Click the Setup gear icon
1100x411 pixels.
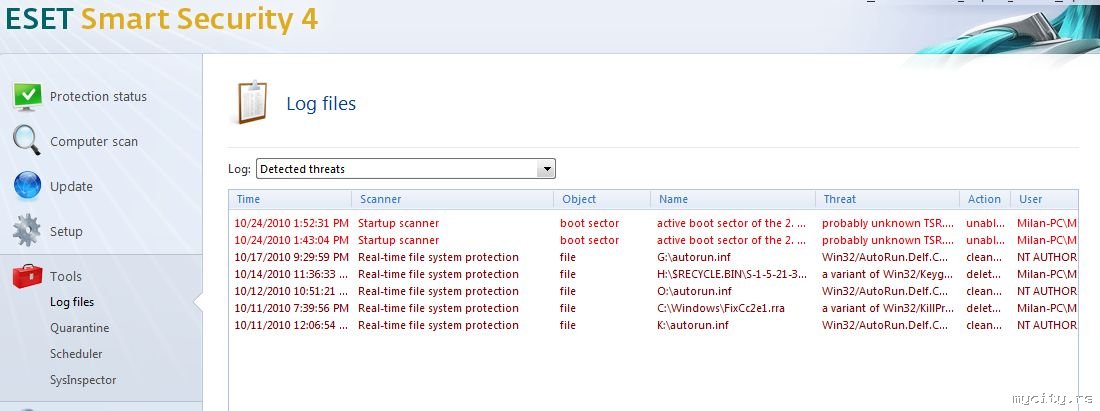[x=27, y=231]
